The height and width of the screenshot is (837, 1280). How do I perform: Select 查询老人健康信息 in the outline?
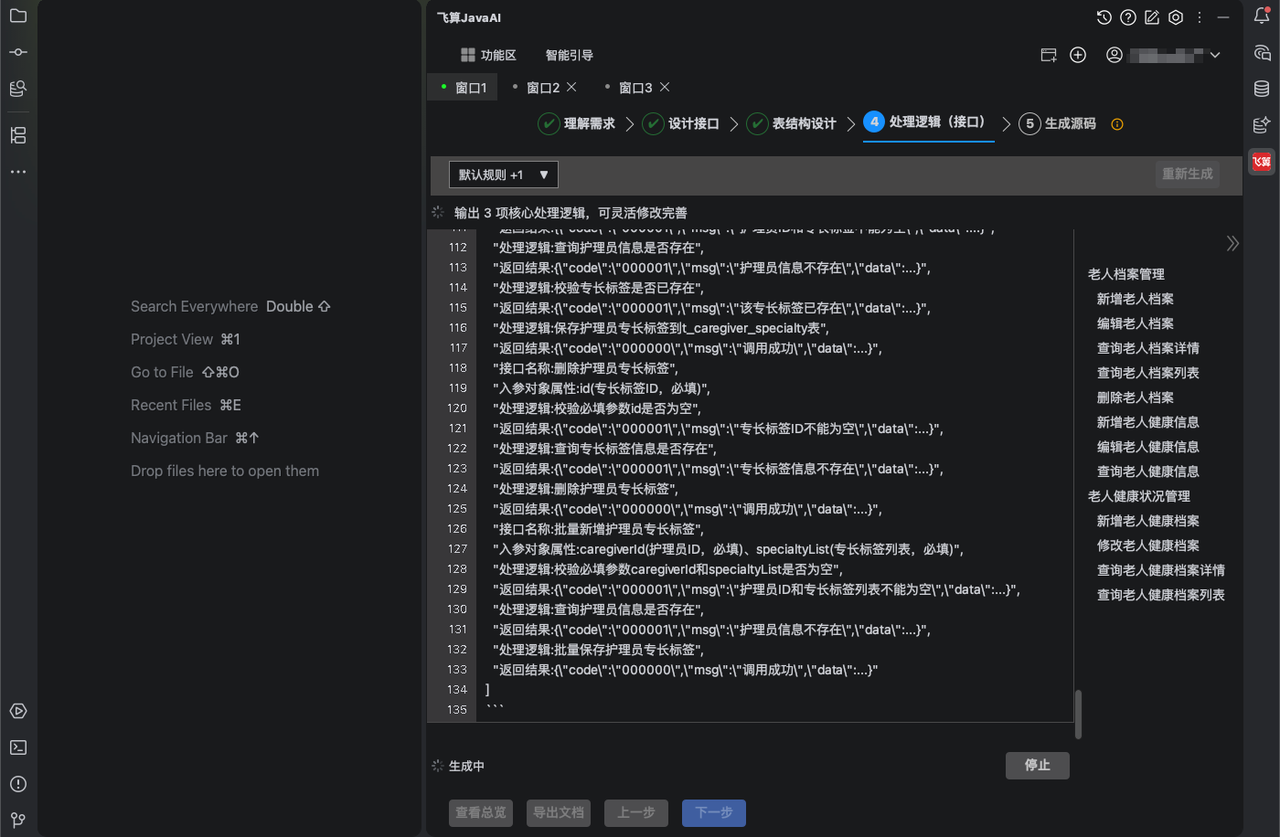[1148, 472]
